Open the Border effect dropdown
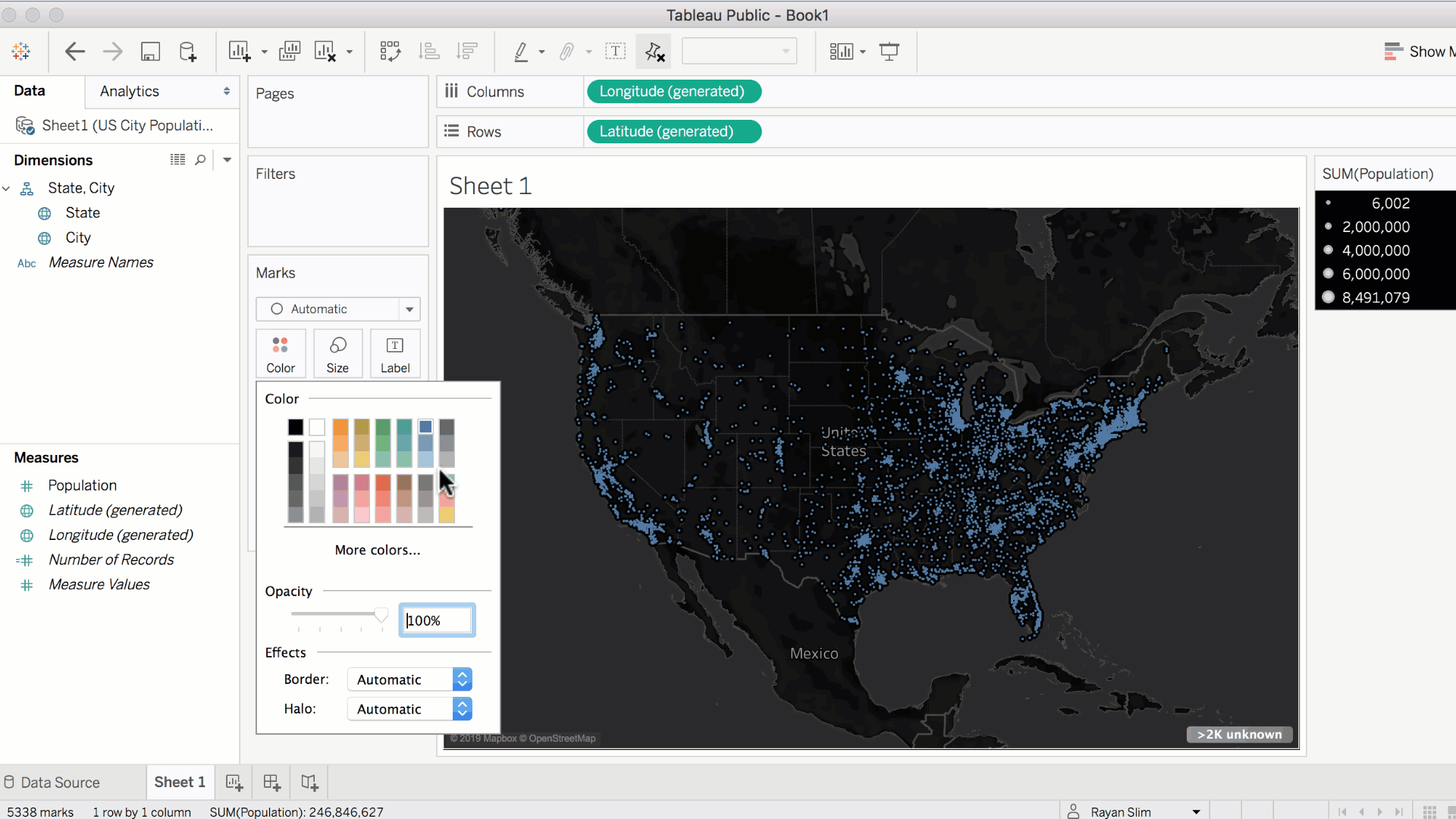1456x819 pixels. (x=409, y=679)
